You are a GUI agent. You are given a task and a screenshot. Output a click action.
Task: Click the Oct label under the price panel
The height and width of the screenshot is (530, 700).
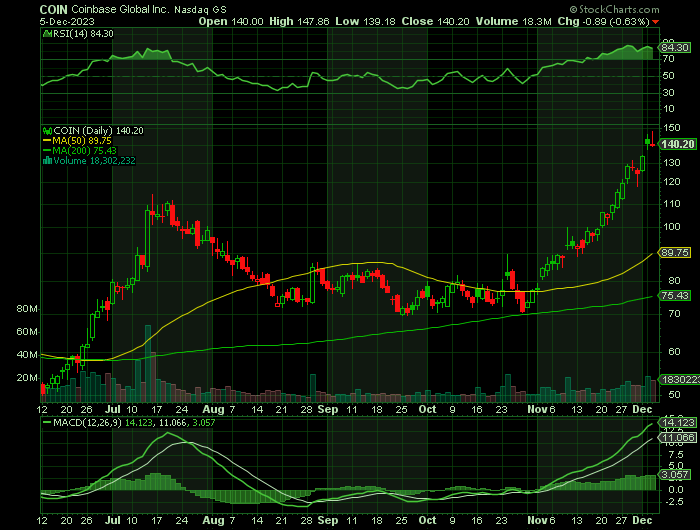point(428,409)
